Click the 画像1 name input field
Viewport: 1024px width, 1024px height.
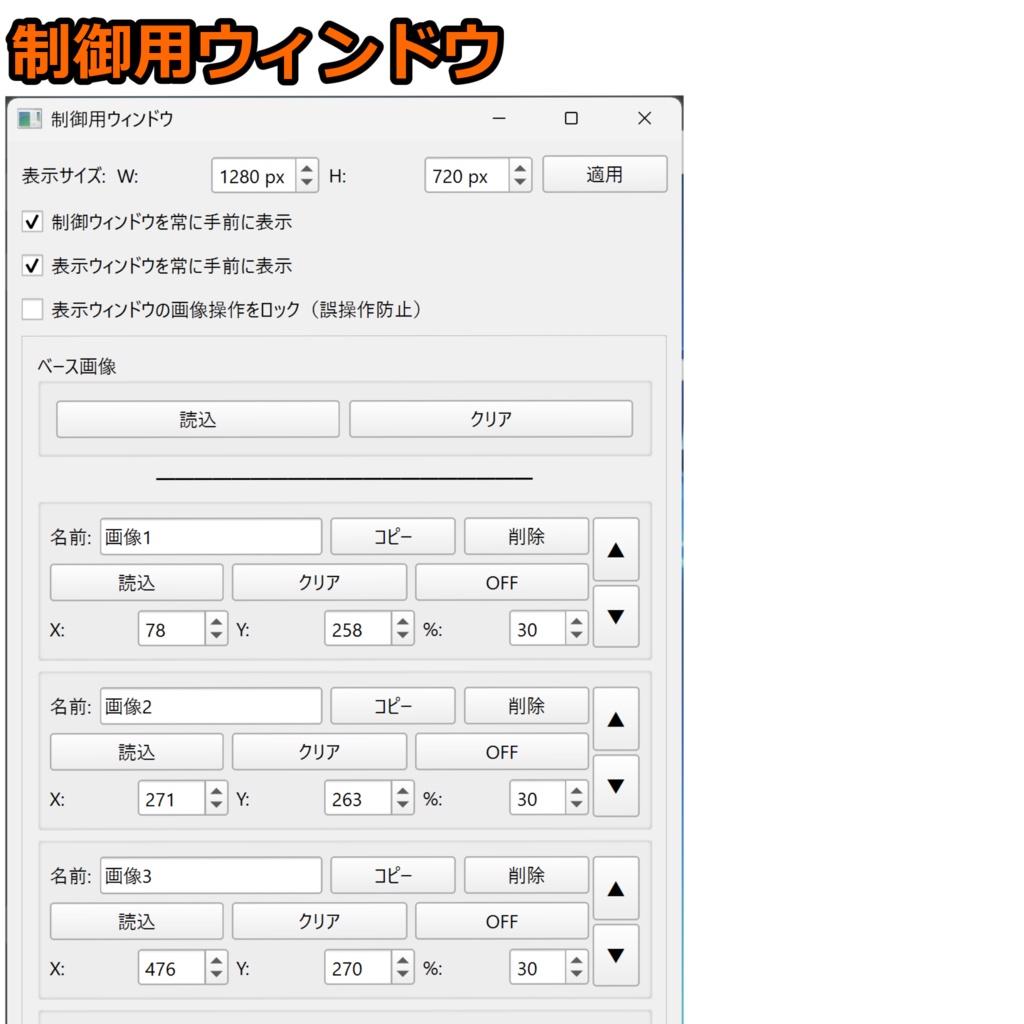tap(210, 536)
